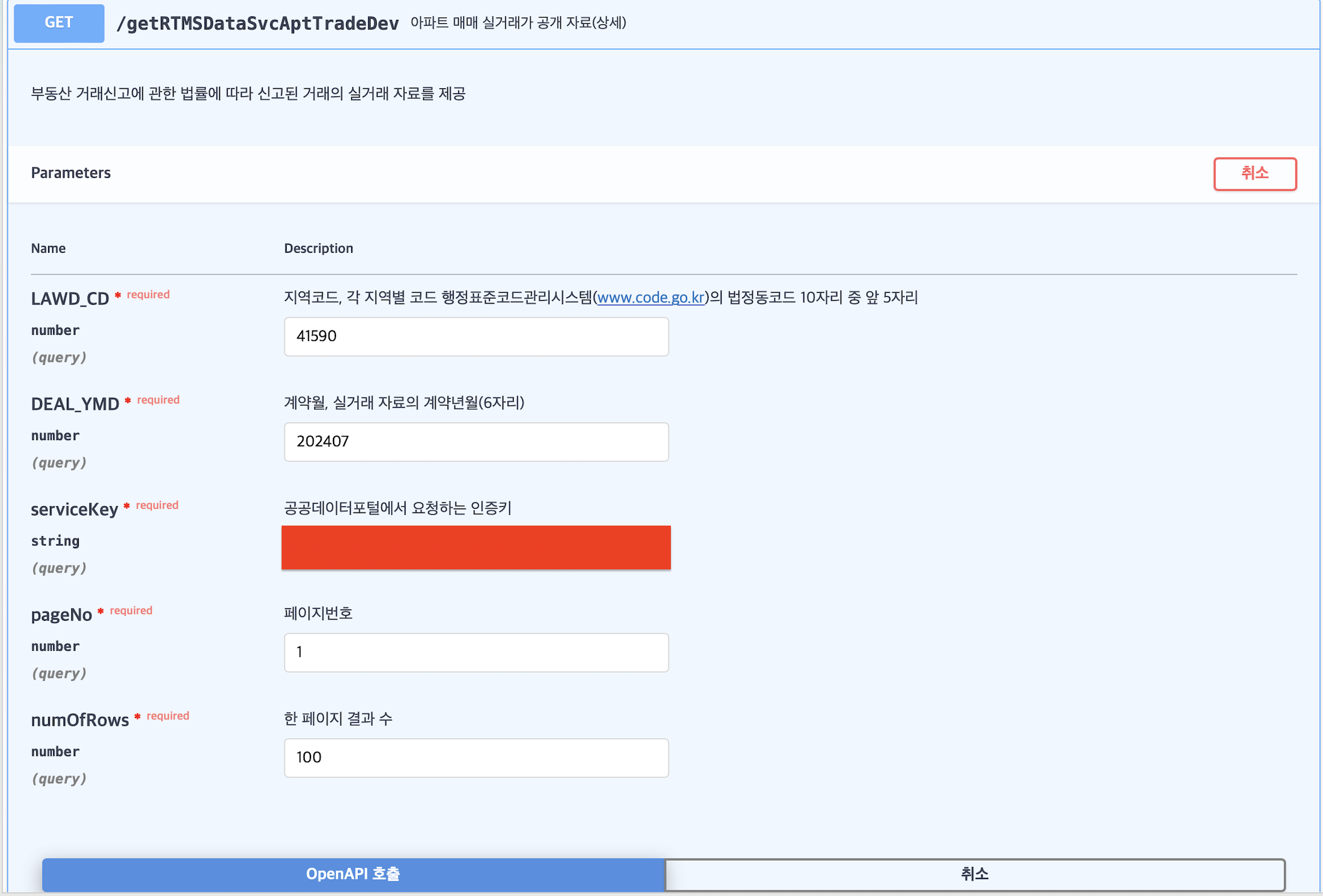Click the red 취소 button in Parameters header

tap(1254, 173)
